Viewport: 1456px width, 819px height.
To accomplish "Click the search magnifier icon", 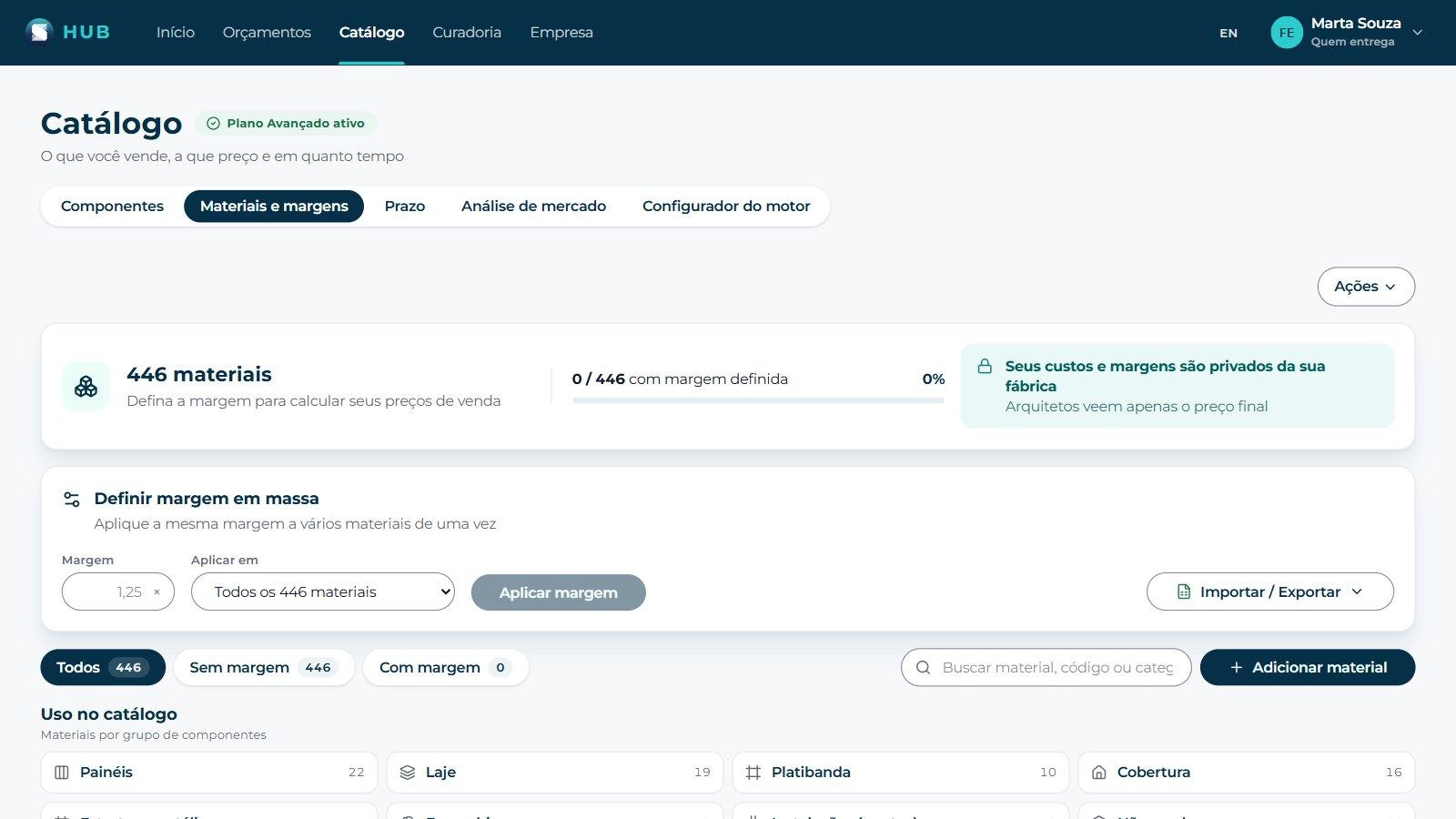I will tap(923, 667).
